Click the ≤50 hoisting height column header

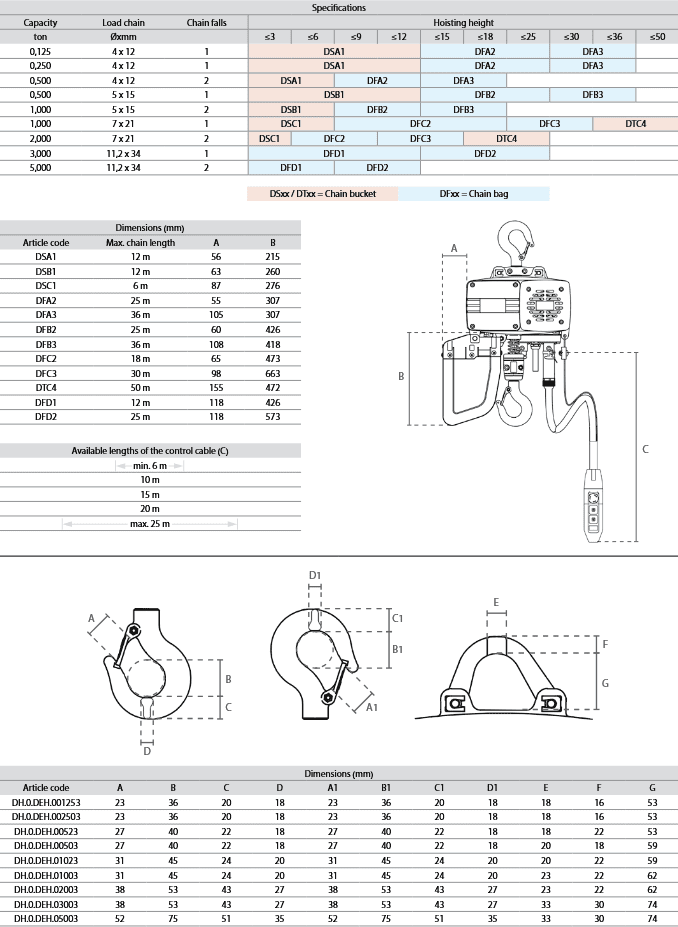(x=657, y=36)
